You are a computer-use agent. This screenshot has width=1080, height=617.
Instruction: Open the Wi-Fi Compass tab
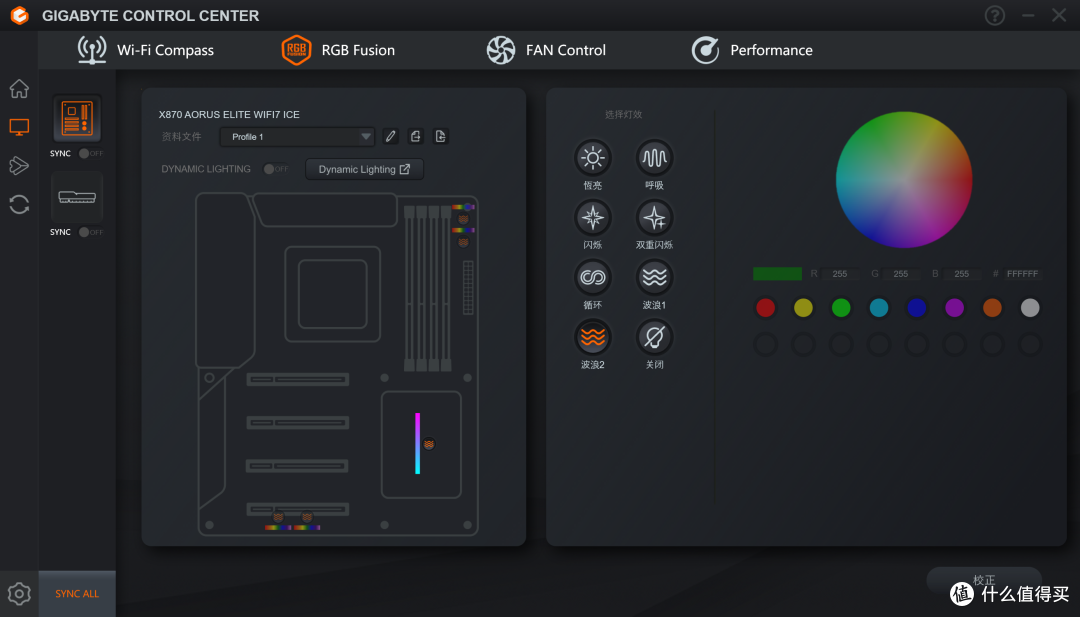[x=146, y=50]
